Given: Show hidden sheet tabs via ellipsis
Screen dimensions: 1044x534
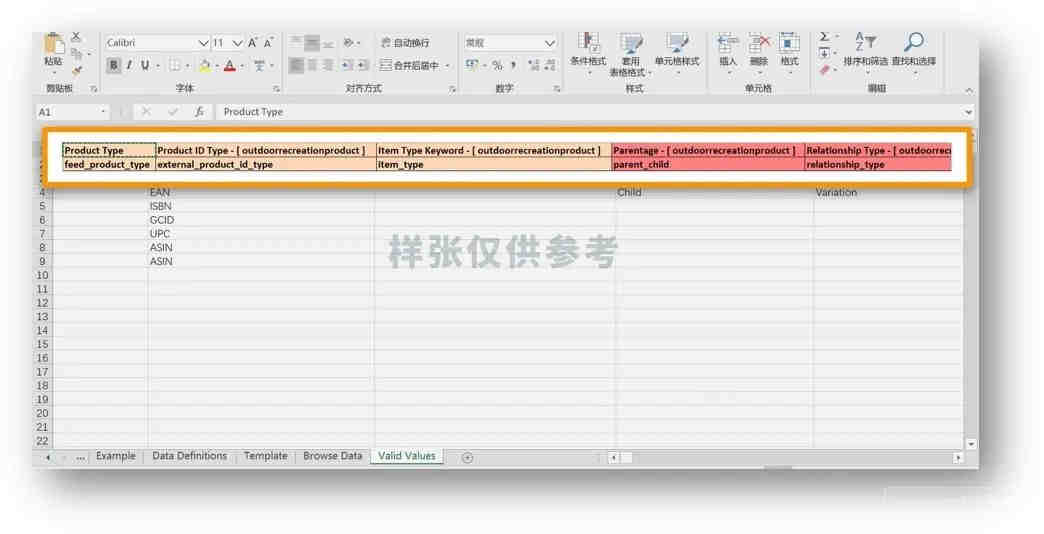Looking at the screenshot, I should (x=80, y=457).
